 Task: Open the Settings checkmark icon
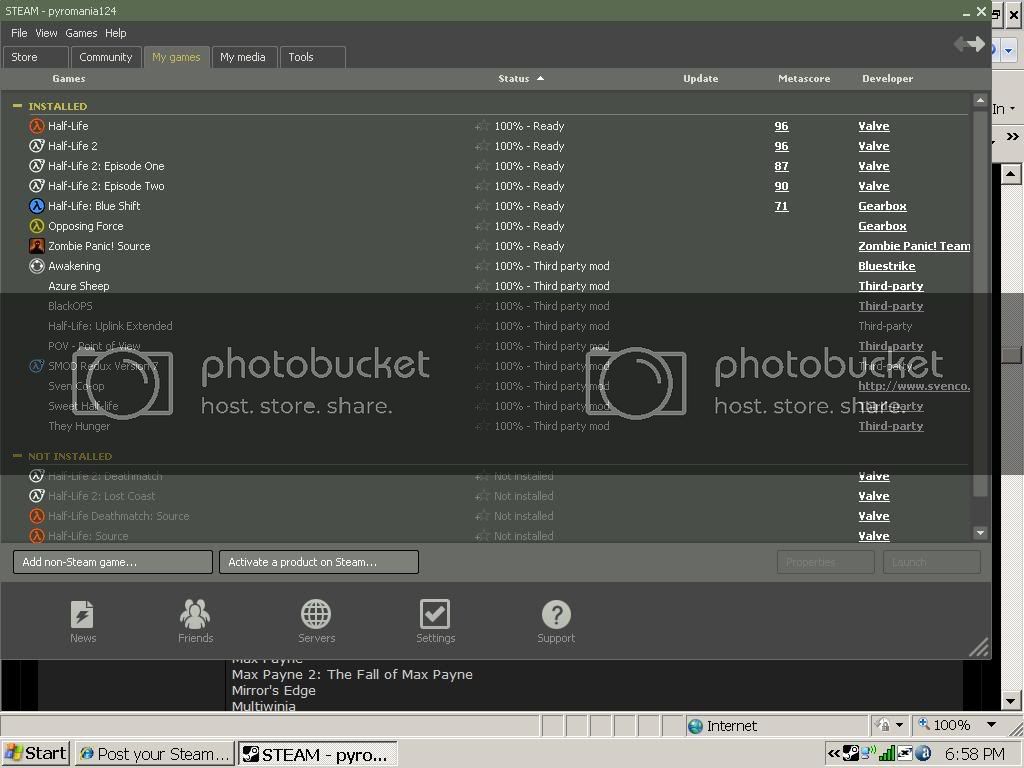(x=435, y=614)
